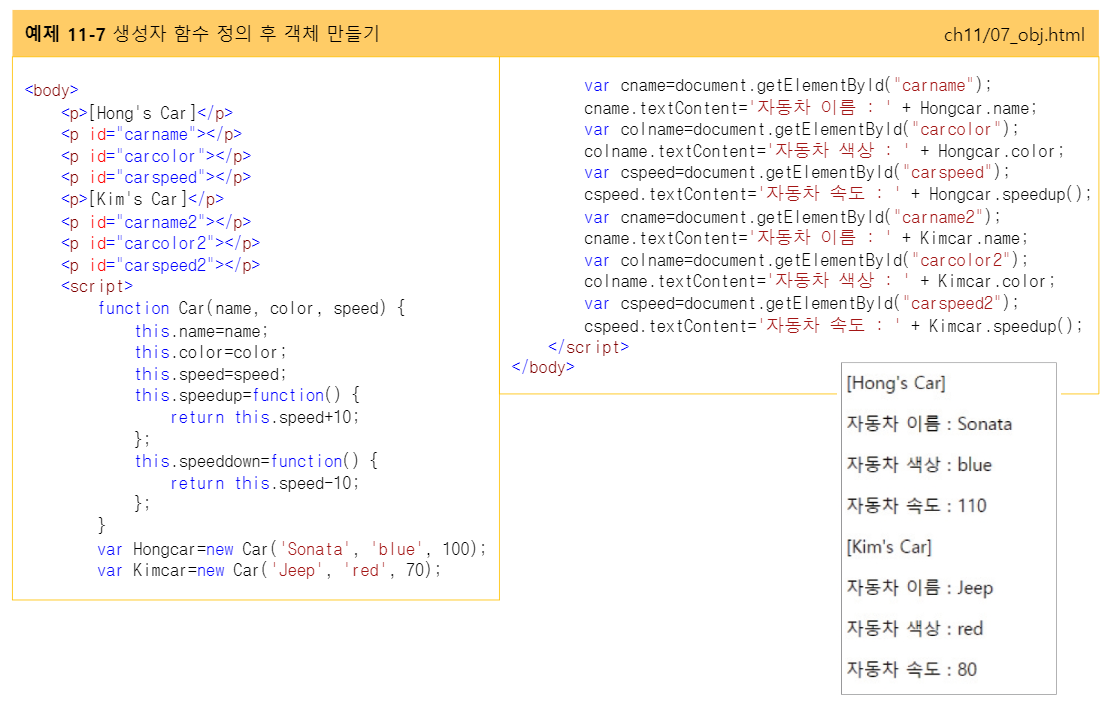This screenshot has height=702, width=1107.
Task: Click the closing </script> tag
Action: pyautogui.click(x=588, y=347)
